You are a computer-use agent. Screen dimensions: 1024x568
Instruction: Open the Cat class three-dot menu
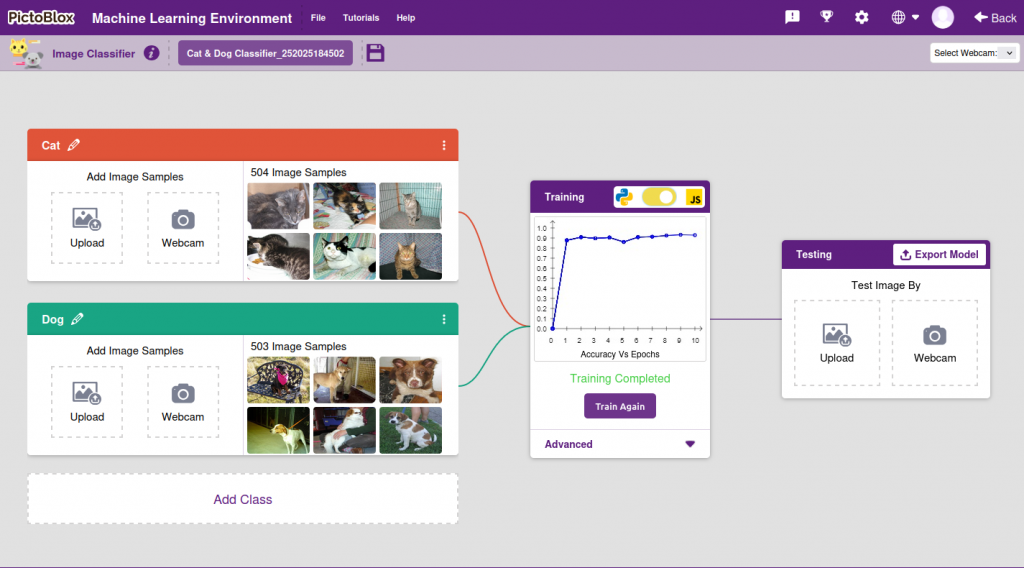[x=444, y=145]
